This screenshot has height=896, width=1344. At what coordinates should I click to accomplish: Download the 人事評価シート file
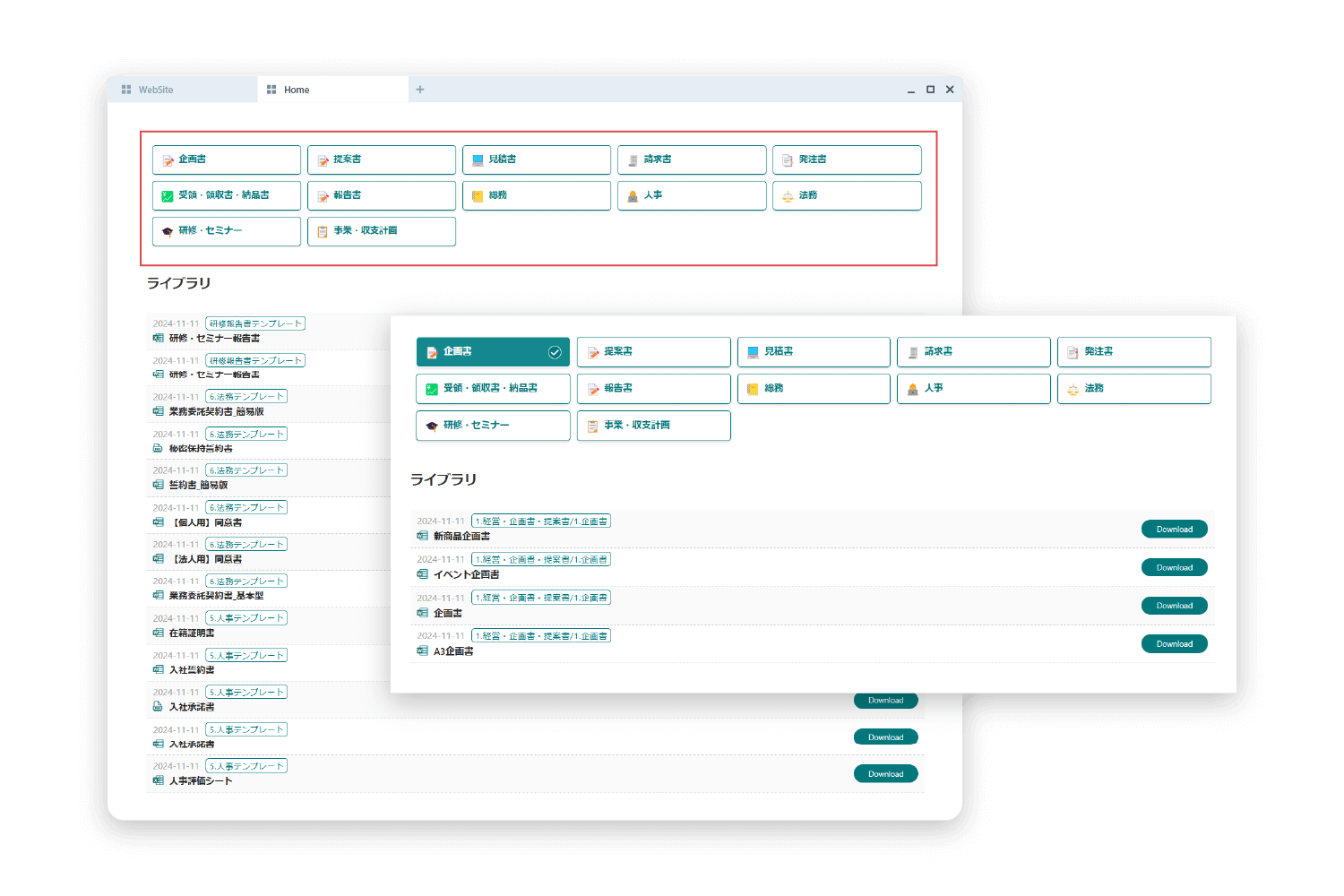pyautogui.click(x=885, y=774)
